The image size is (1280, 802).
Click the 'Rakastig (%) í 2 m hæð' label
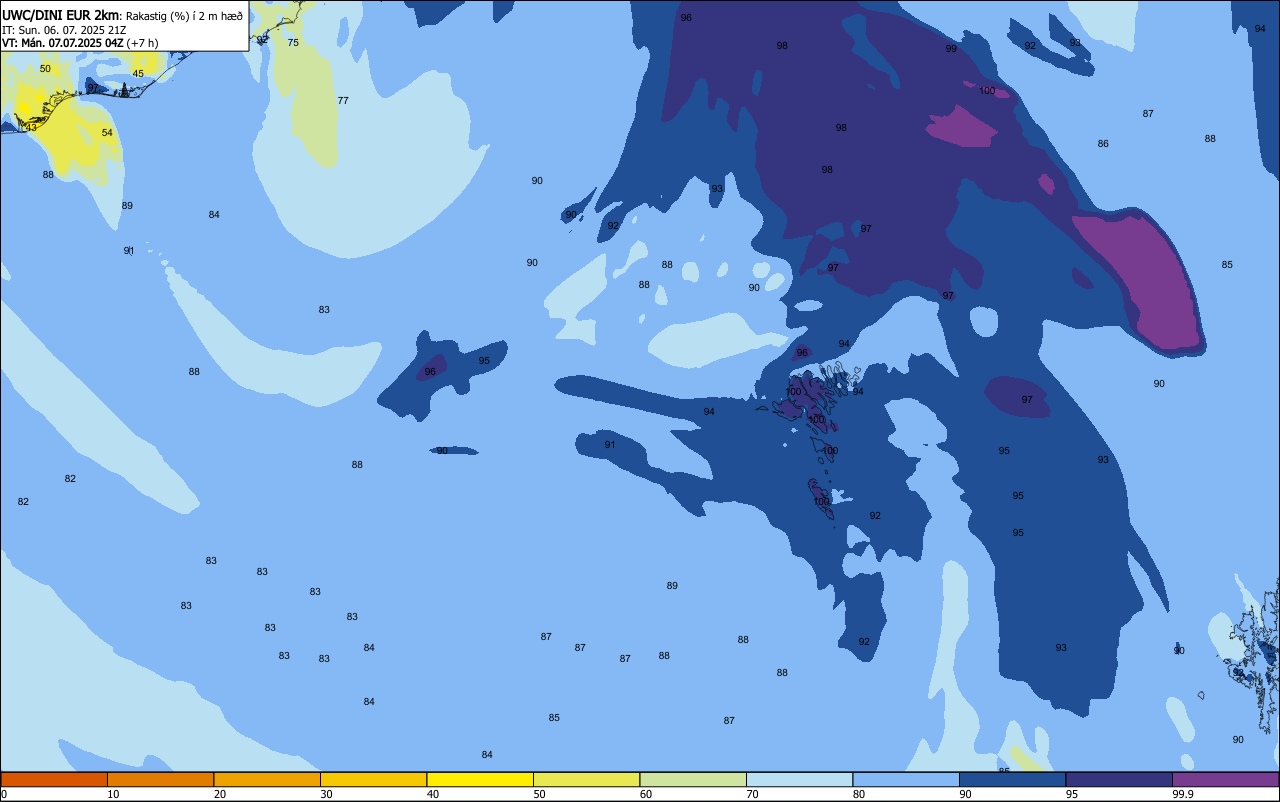(184, 16)
